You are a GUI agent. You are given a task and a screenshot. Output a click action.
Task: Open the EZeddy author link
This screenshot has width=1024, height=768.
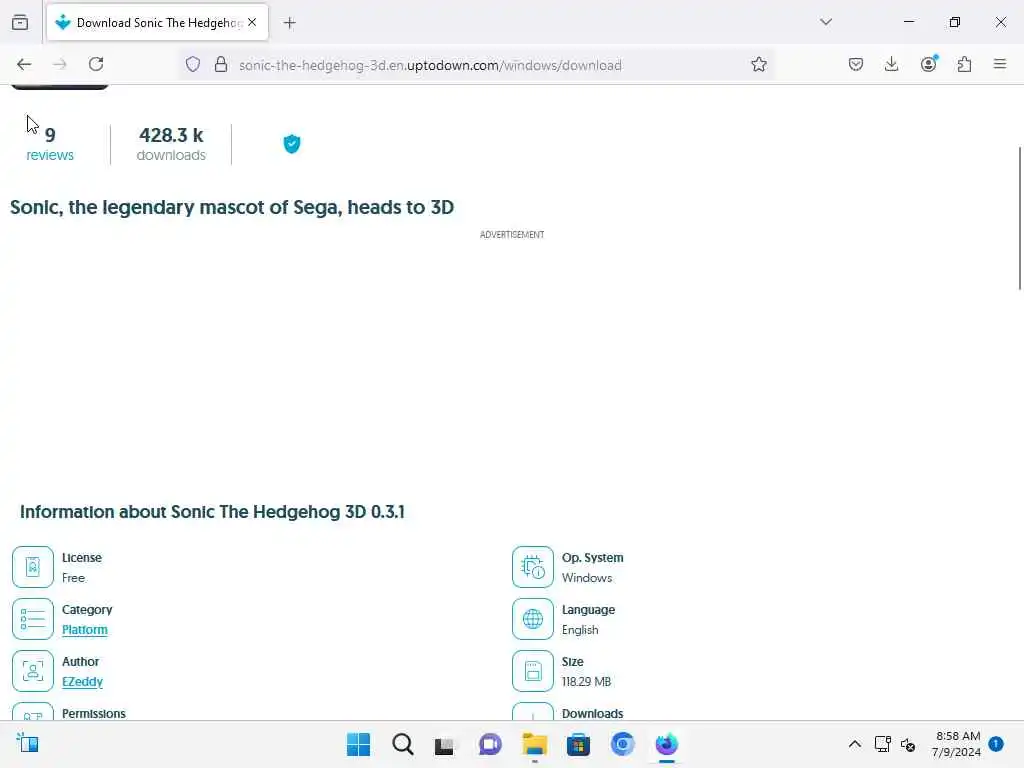[82, 682]
